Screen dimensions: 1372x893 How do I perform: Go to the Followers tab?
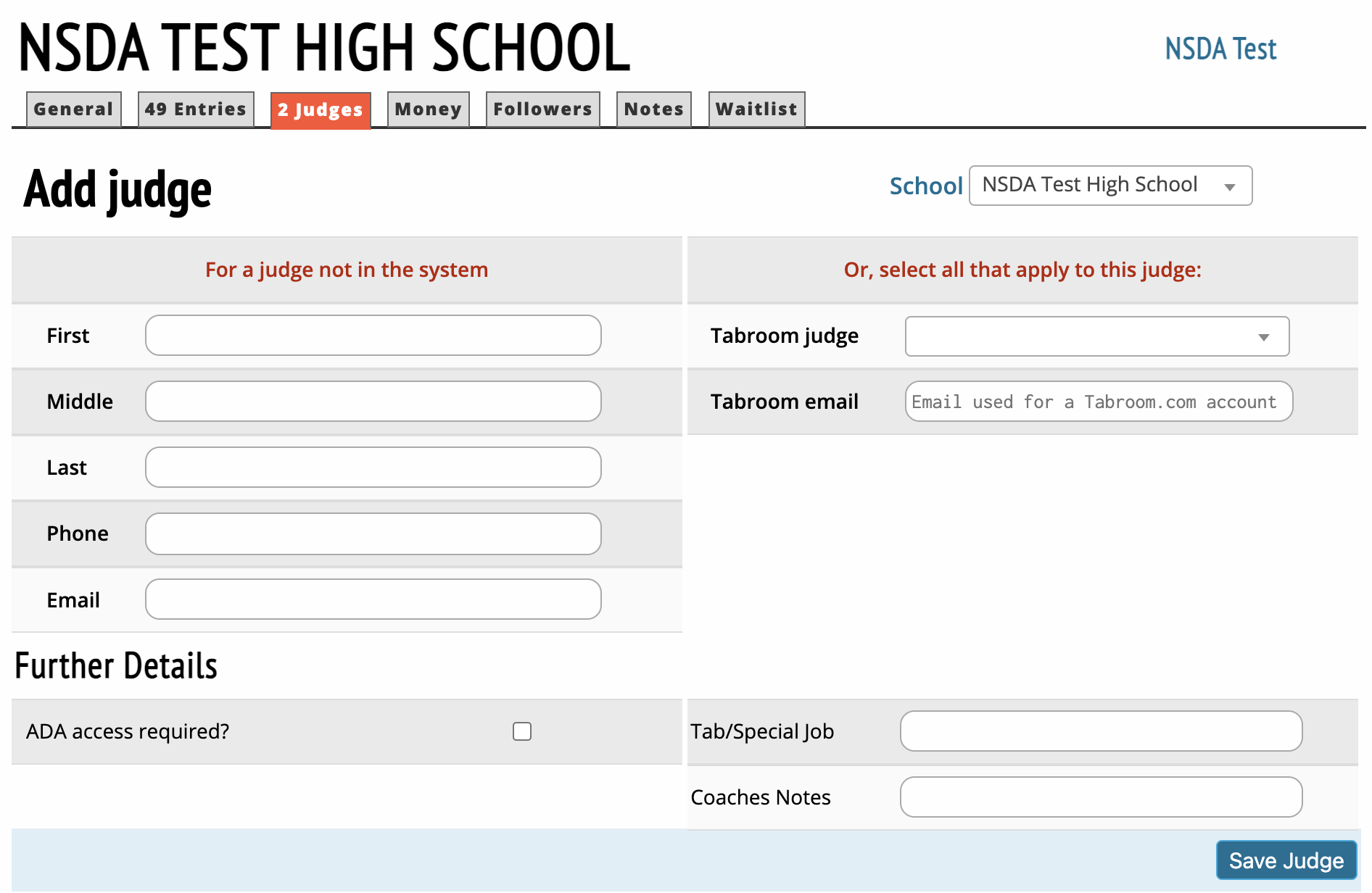(542, 109)
